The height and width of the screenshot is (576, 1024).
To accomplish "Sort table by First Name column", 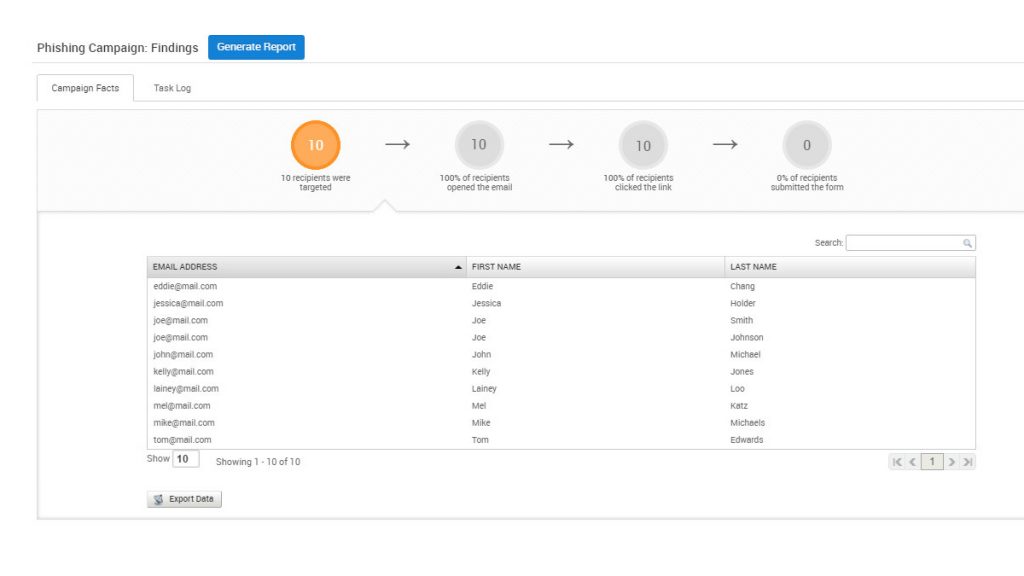I will coord(595,267).
